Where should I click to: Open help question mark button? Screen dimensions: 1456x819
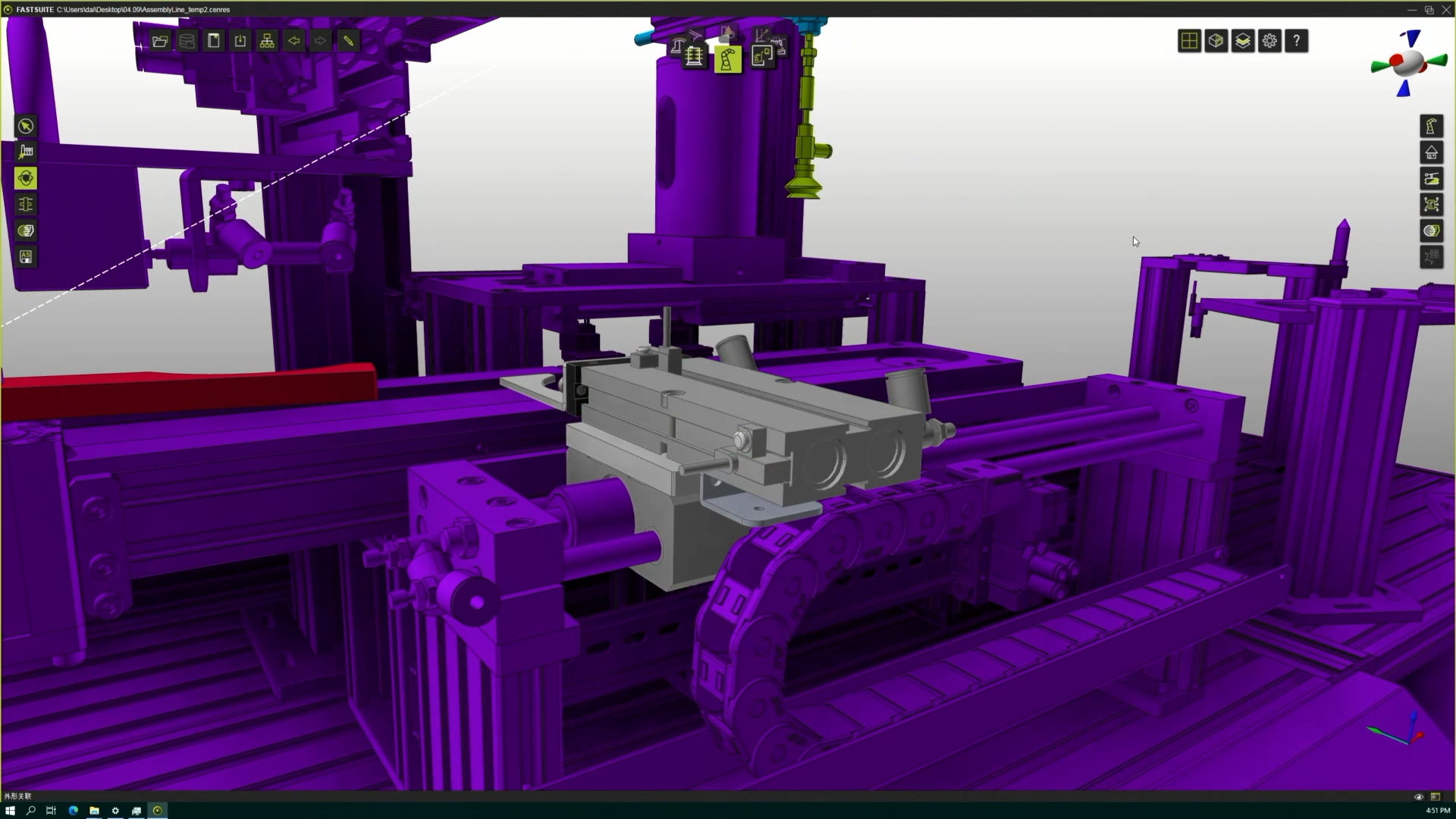tap(1297, 41)
